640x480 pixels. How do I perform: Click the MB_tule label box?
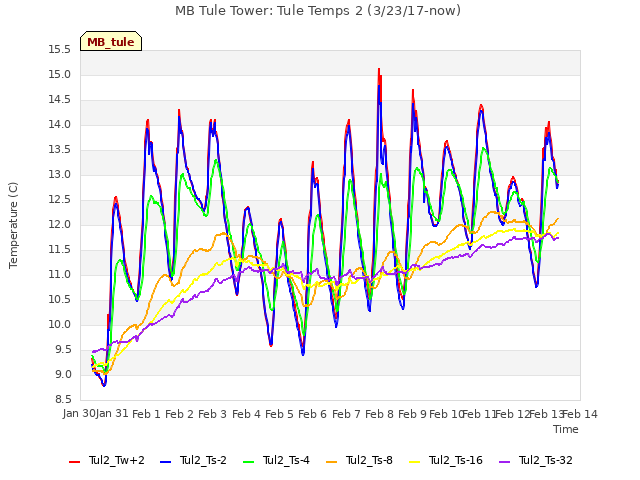pyautogui.click(x=111, y=41)
